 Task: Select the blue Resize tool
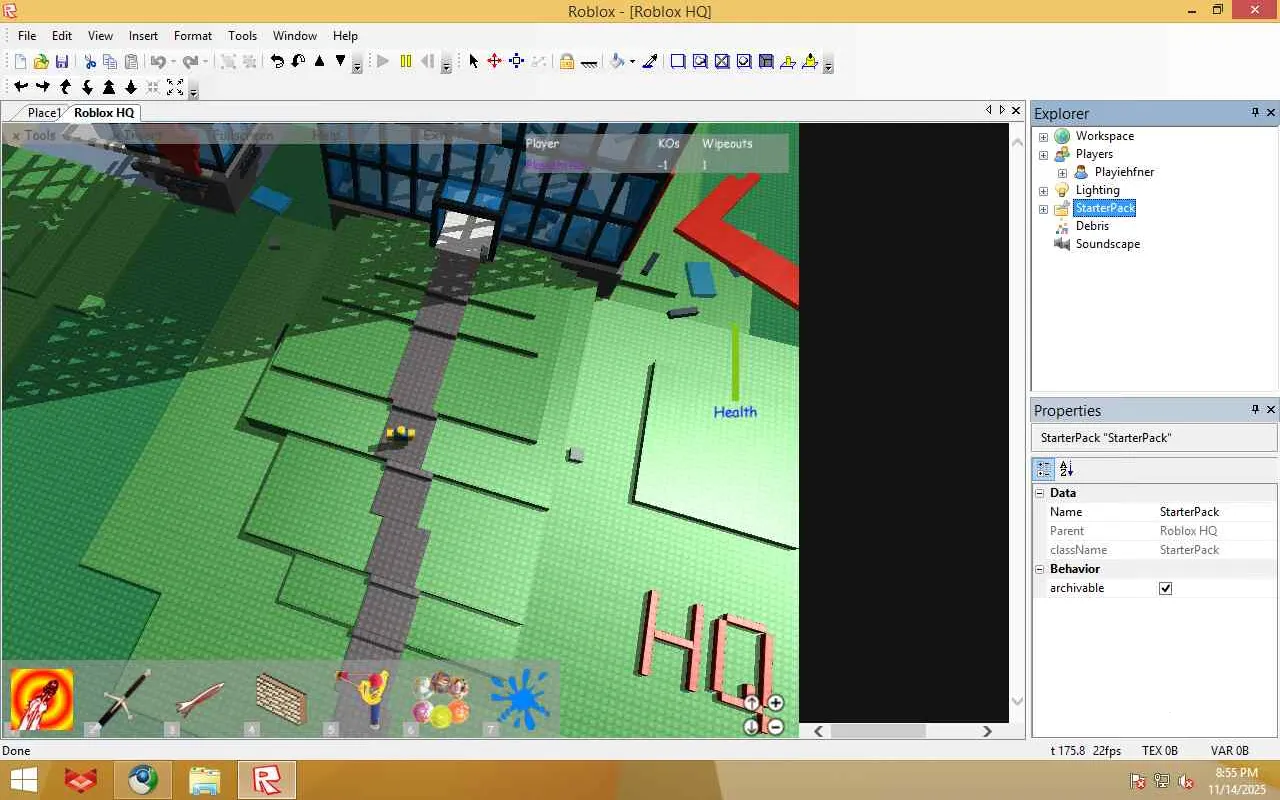point(516,62)
